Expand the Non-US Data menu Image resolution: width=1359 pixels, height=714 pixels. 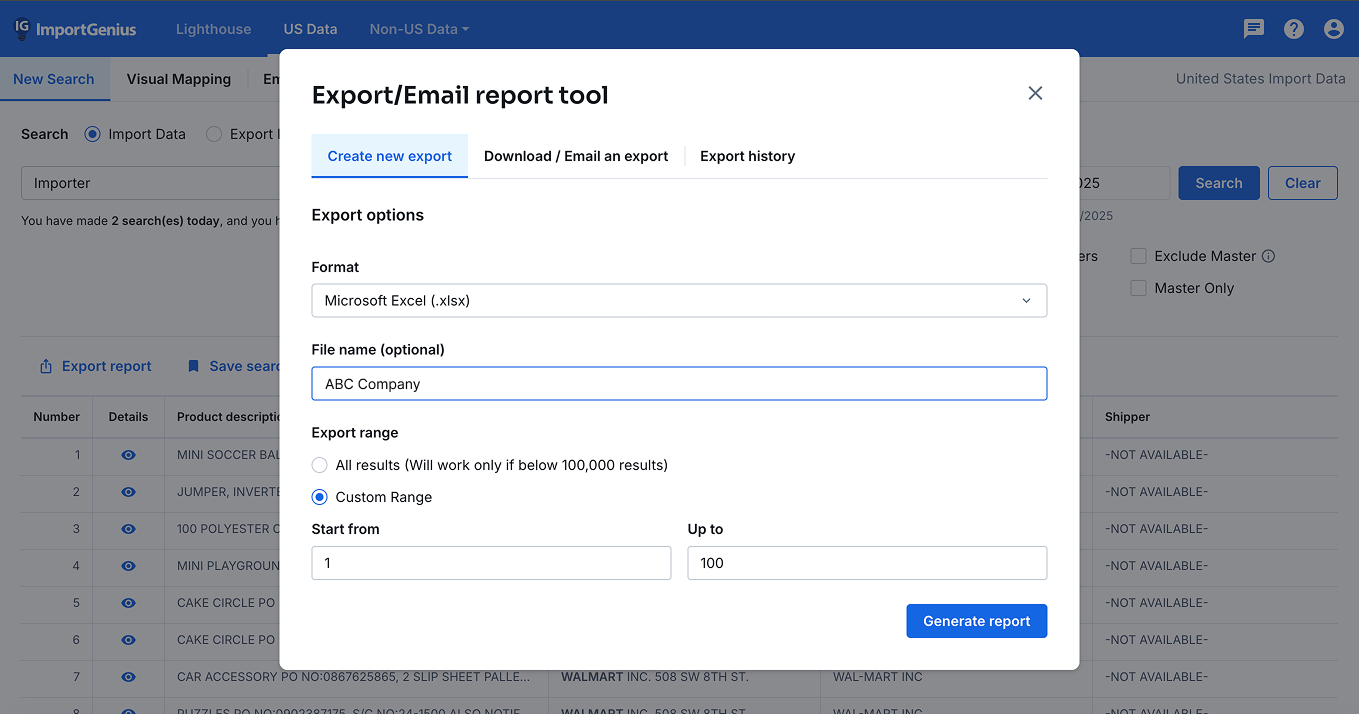(418, 29)
